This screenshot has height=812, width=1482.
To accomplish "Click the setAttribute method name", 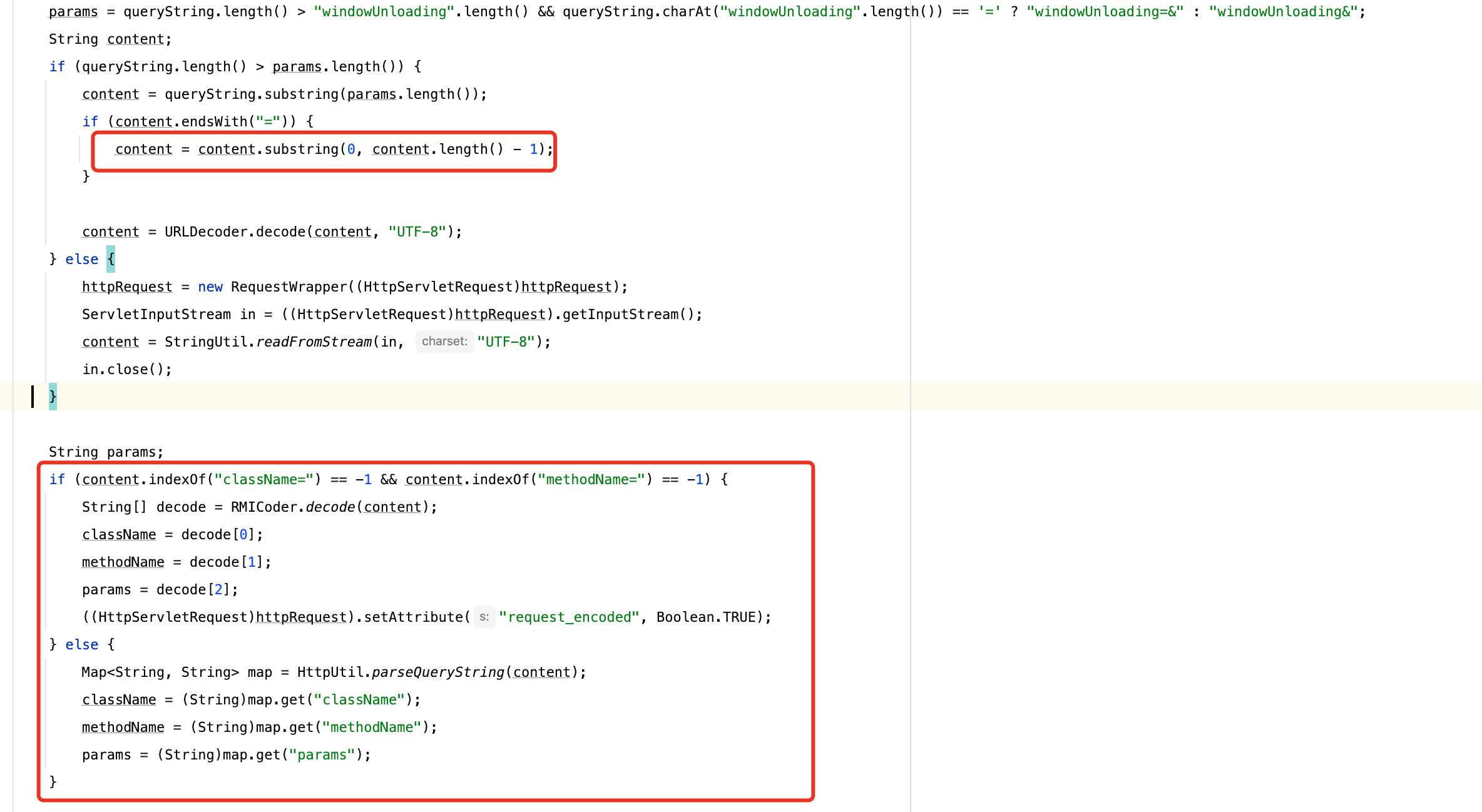I will tap(413, 617).
